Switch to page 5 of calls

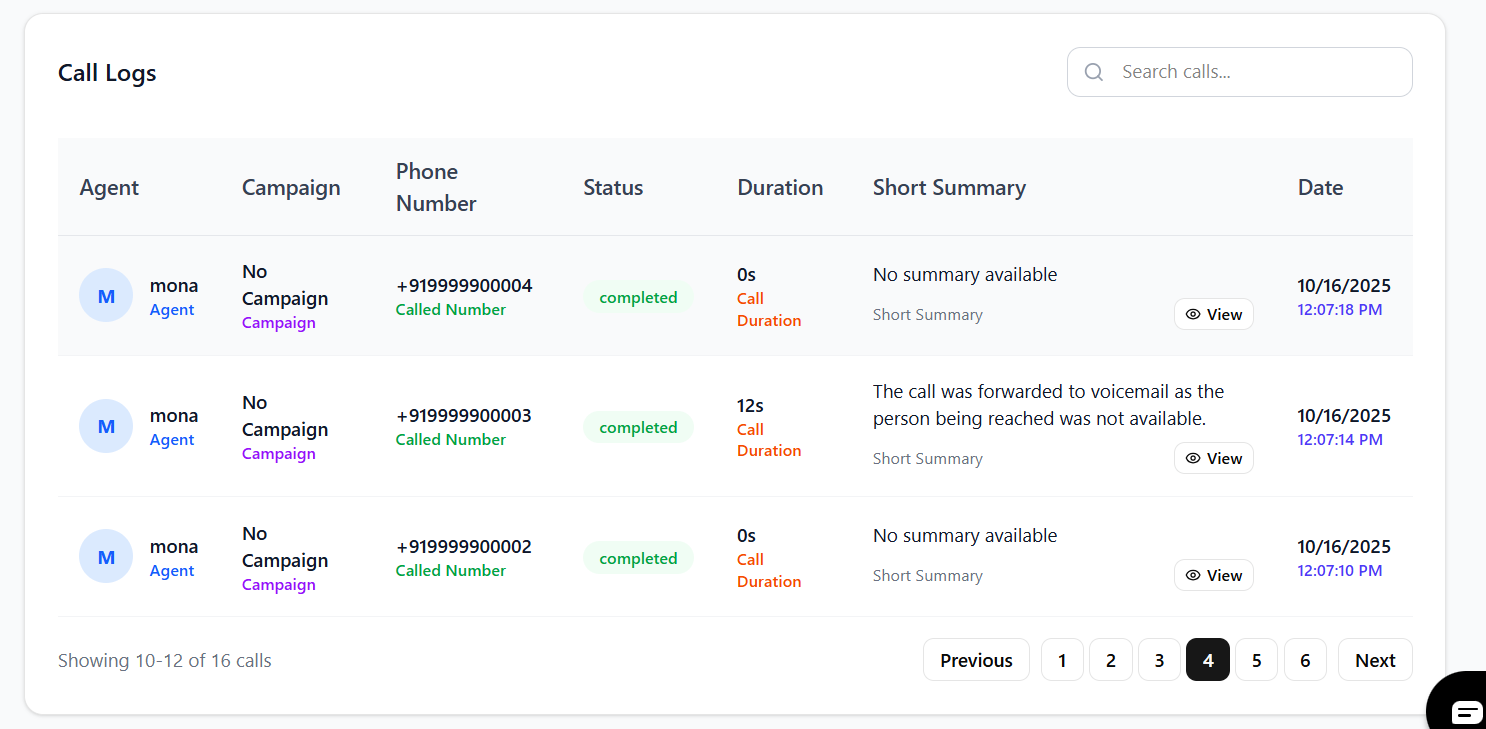point(1256,660)
